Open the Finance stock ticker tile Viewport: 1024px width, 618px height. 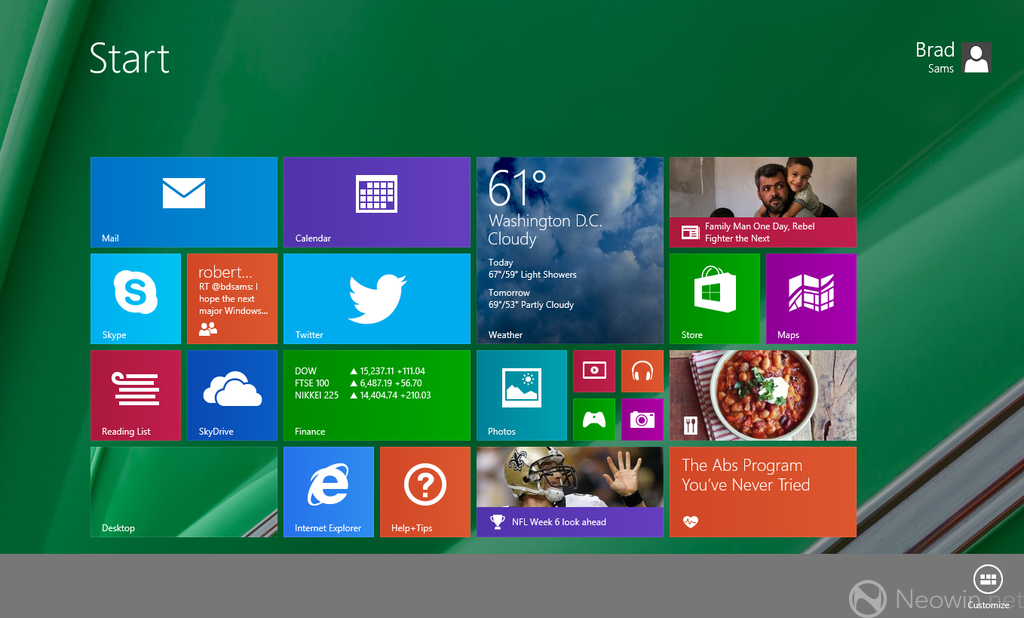point(376,394)
